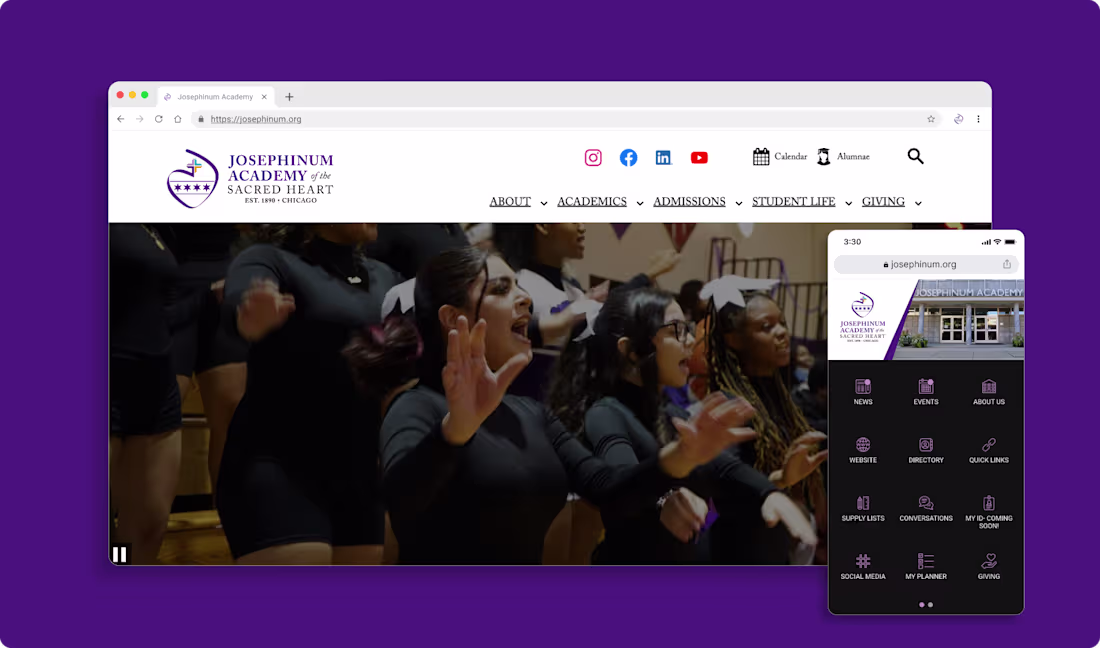Tap the mobile header school banner image
This screenshot has width=1100, height=648.
click(926, 320)
